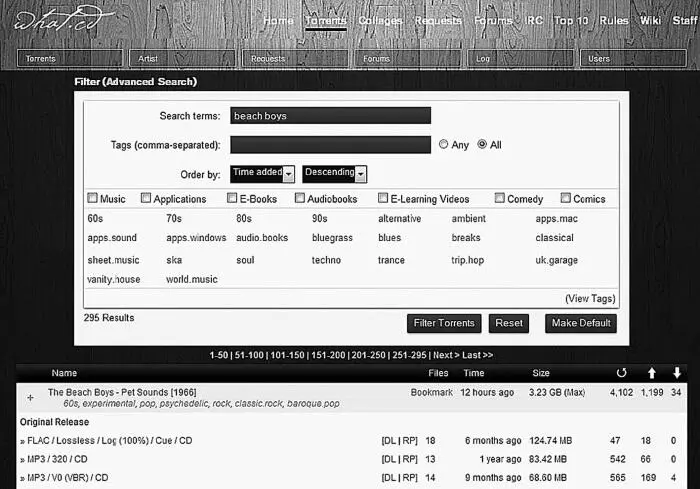Viewport: 700px width, 489px height.
Task: Open the Requests menu item in the top navigation
Action: pos(438,21)
